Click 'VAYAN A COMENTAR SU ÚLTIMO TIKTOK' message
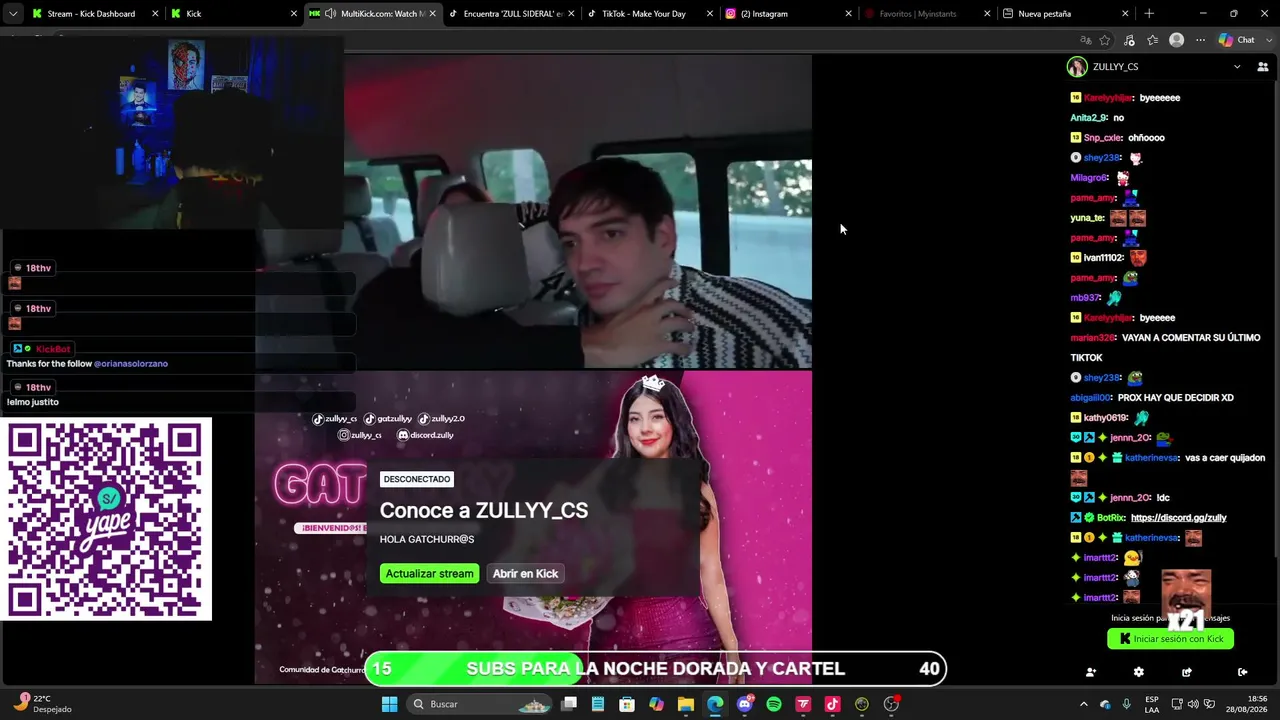Screen dimensions: 1280x720 [x=1165, y=348]
